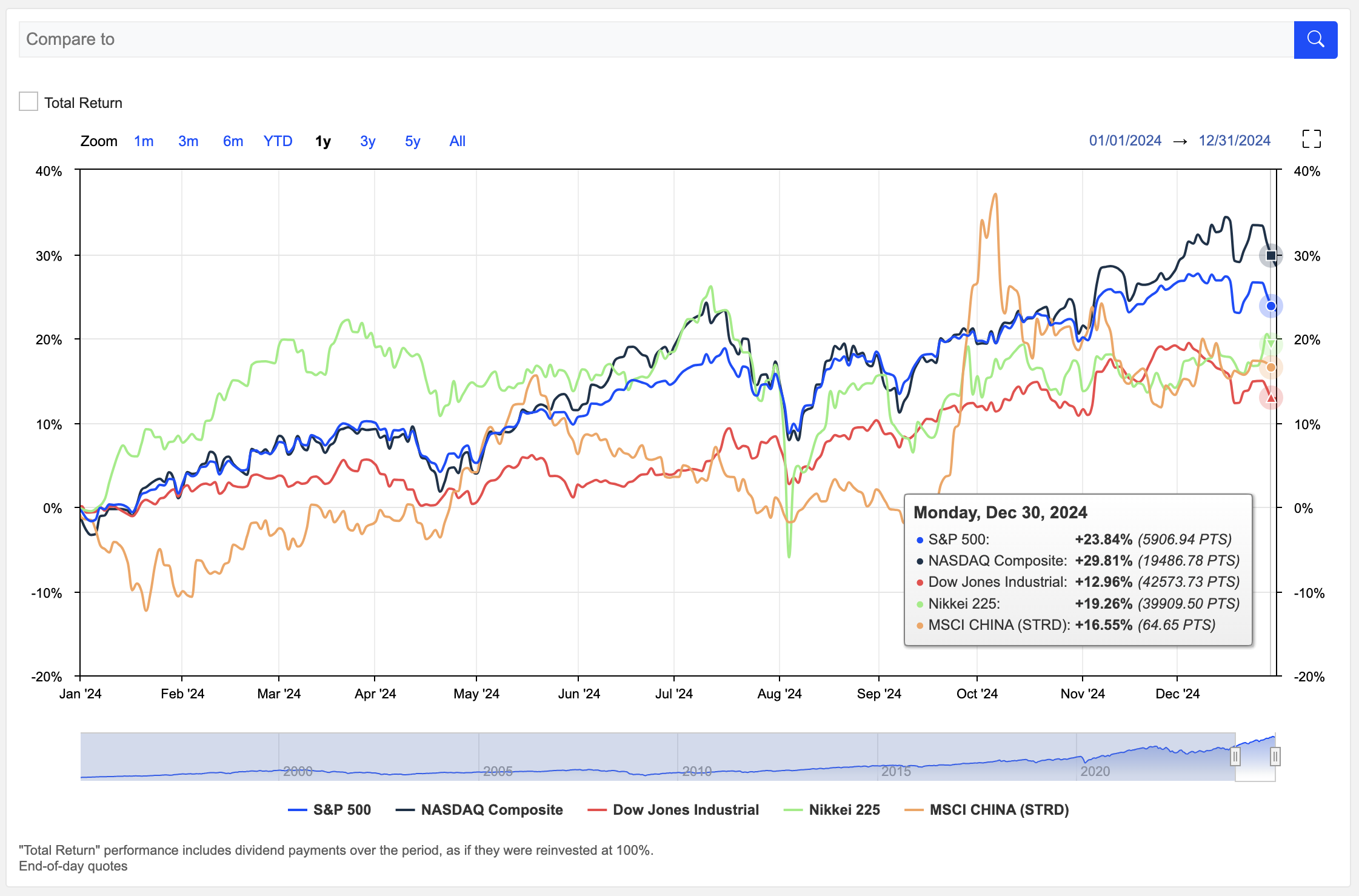Grab the left navigator range handle
1359x896 pixels.
pyautogui.click(x=1235, y=757)
